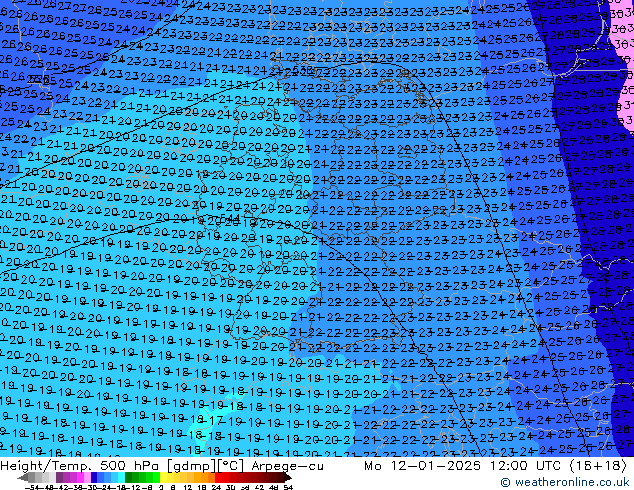Click the dark purple legend swatch
Screen dimensions: 634x490
tap(59, 477)
